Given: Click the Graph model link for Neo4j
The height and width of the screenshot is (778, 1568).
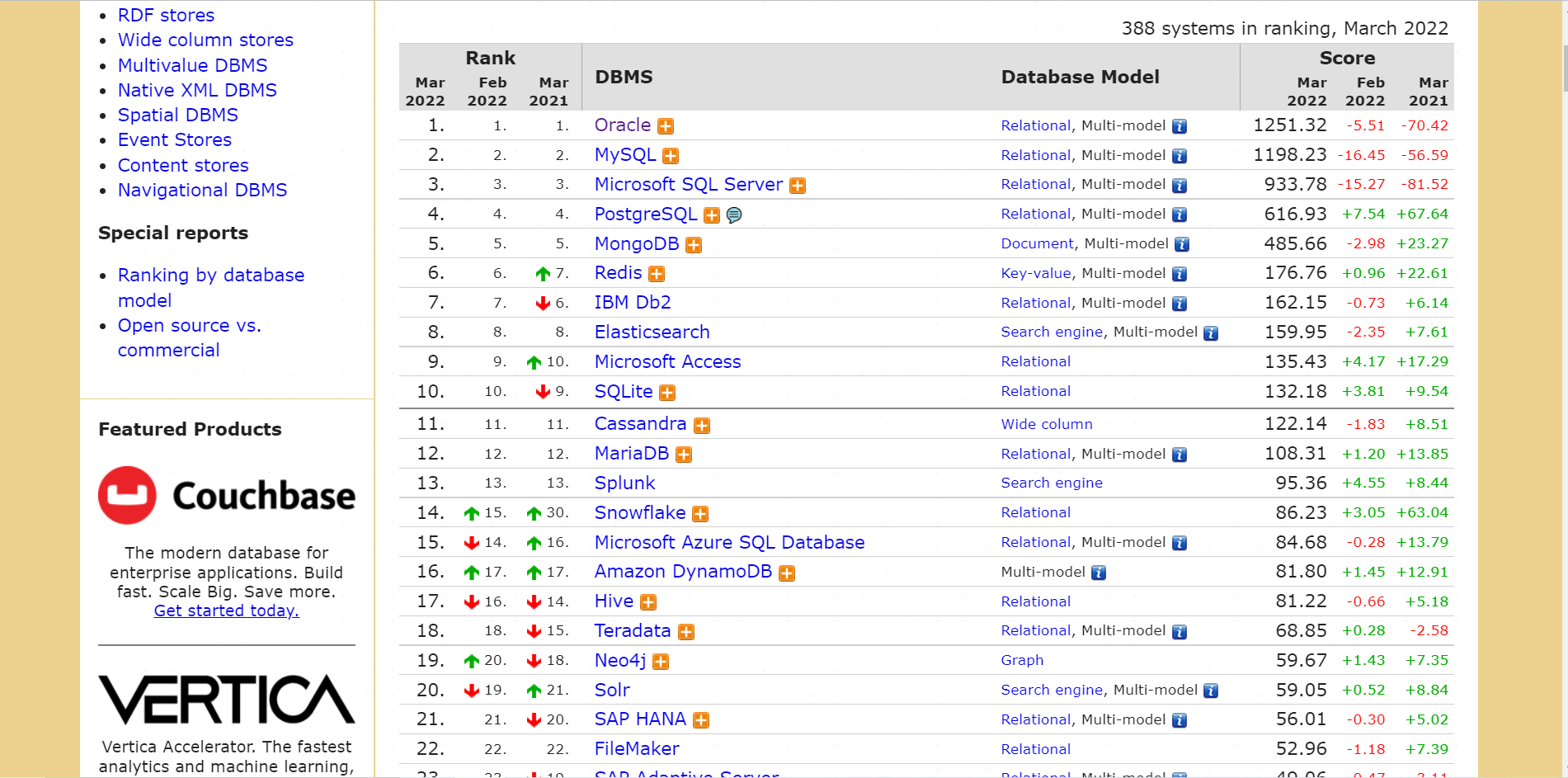Looking at the screenshot, I should [1022, 660].
